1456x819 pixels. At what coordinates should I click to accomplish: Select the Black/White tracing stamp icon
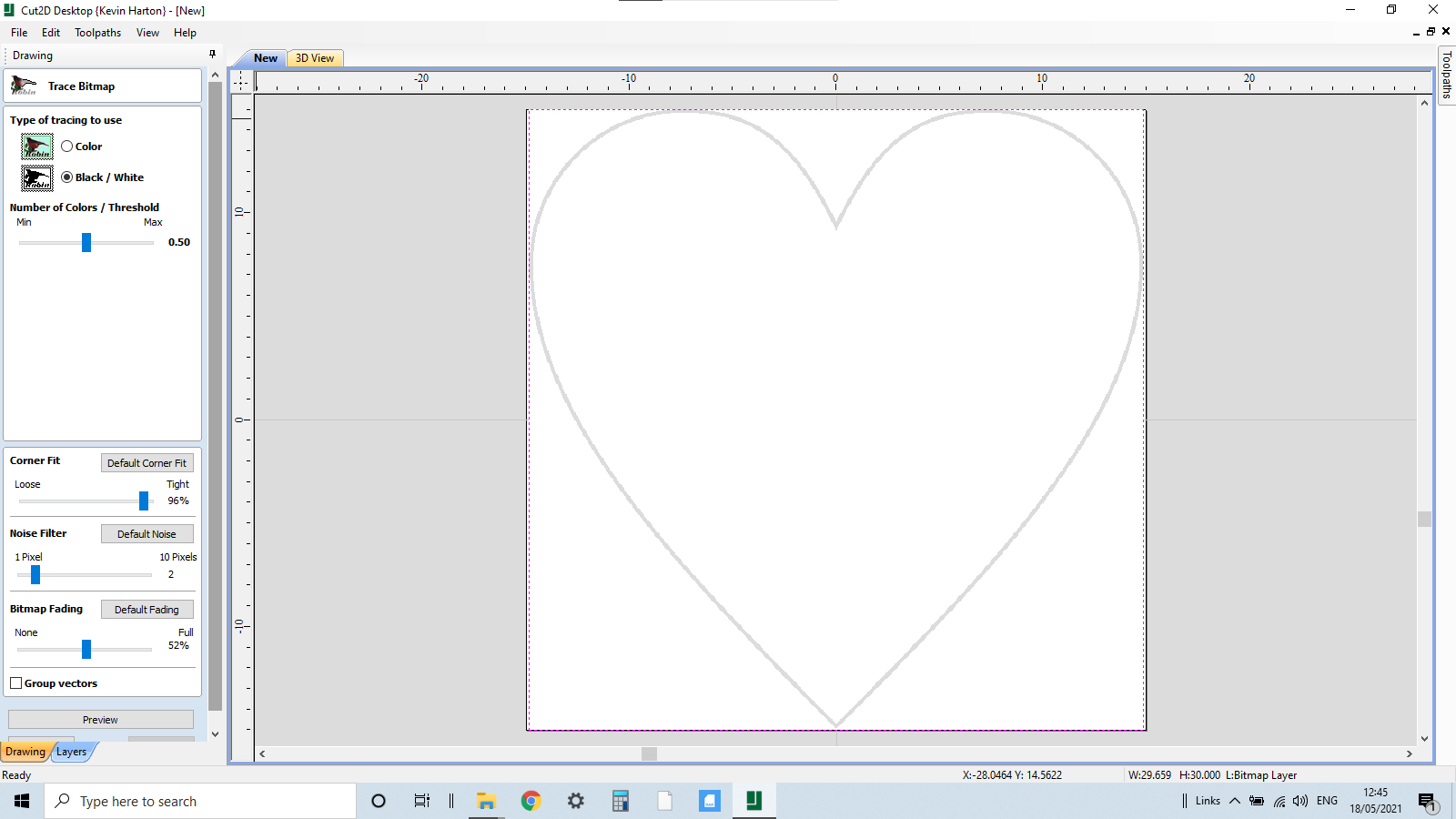[x=35, y=177]
